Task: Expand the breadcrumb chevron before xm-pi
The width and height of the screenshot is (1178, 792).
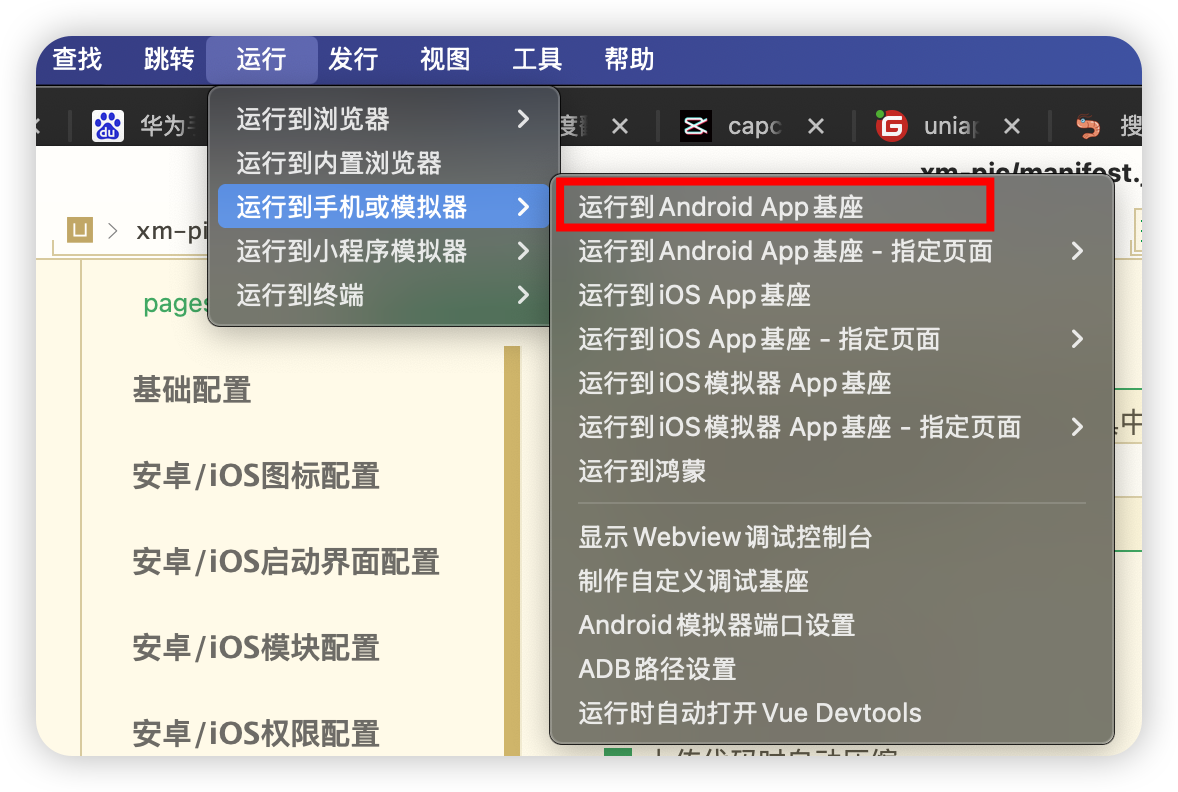Action: point(113,230)
